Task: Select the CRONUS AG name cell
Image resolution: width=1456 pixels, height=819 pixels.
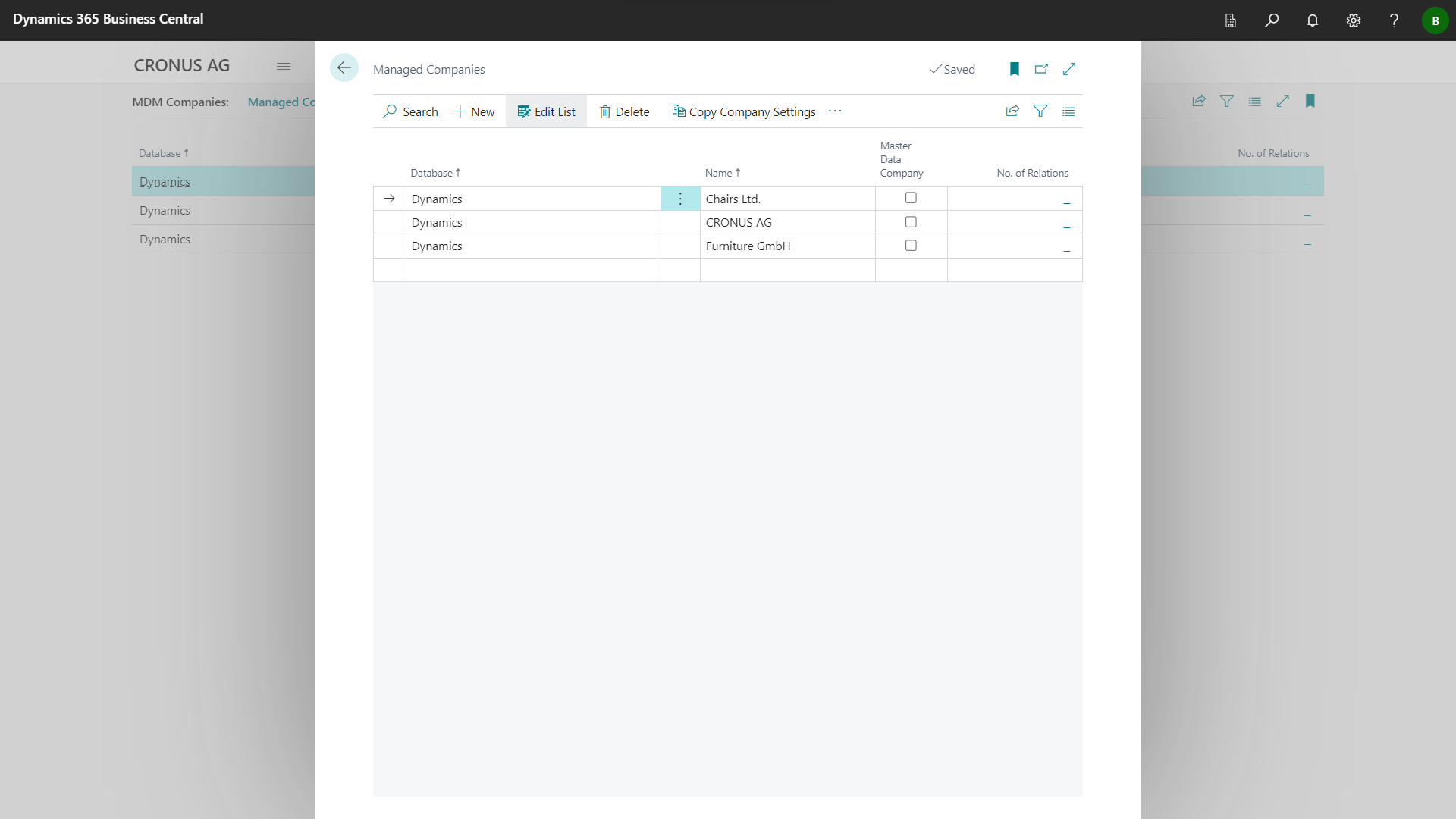Action: coord(787,222)
